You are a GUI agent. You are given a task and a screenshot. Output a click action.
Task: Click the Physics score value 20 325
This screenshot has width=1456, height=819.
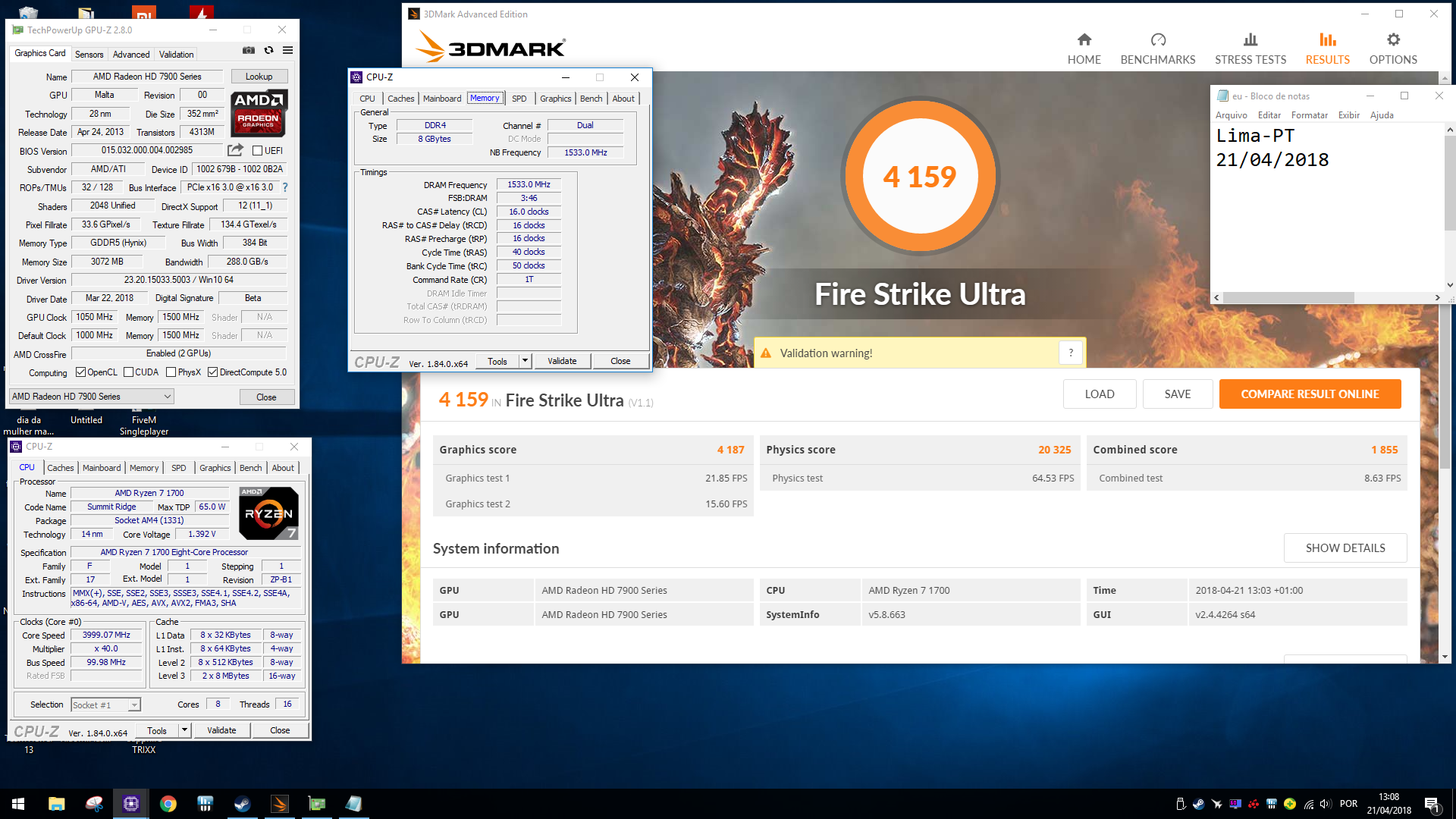1054,450
